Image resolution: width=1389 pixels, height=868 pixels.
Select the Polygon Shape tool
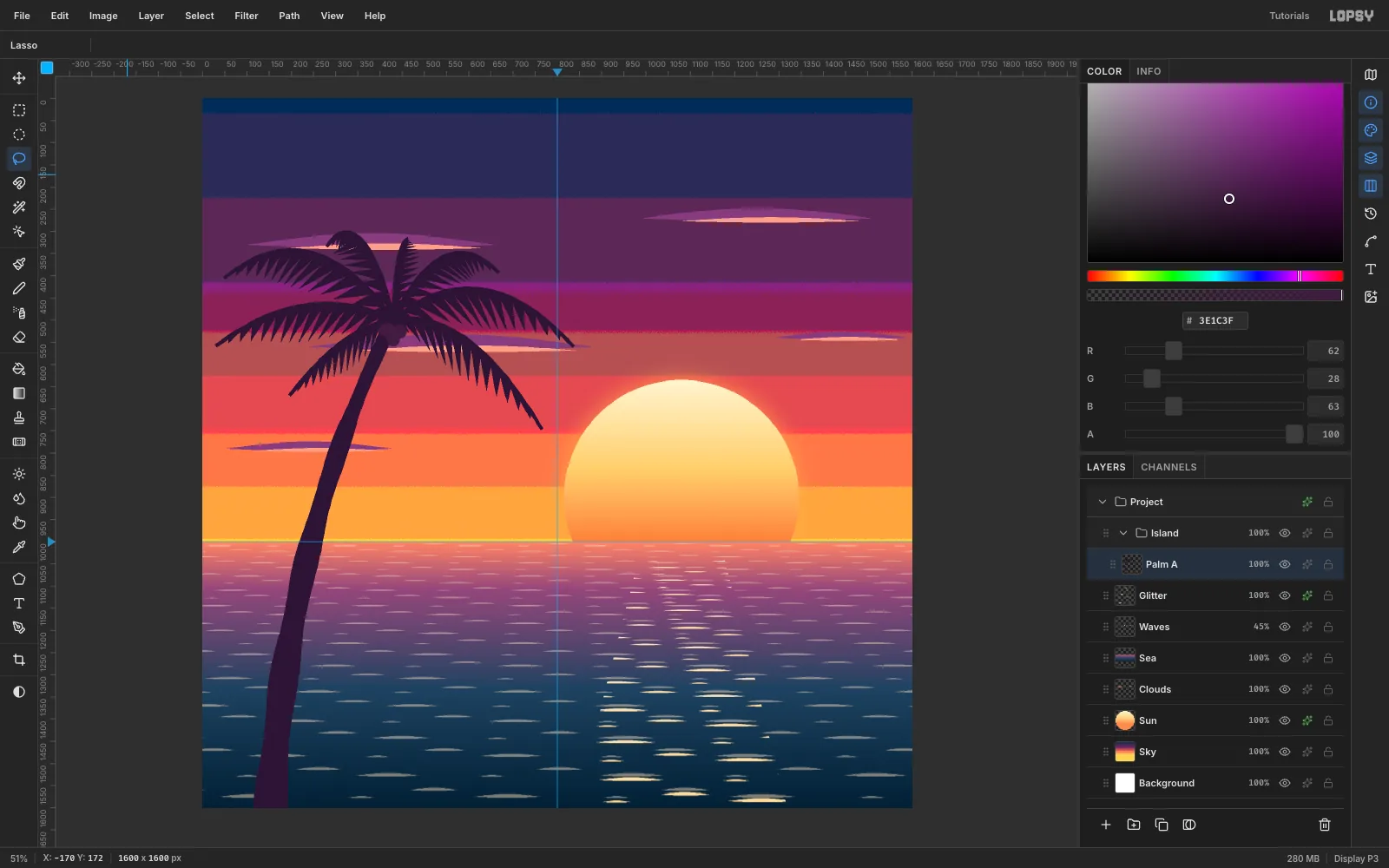(19, 579)
